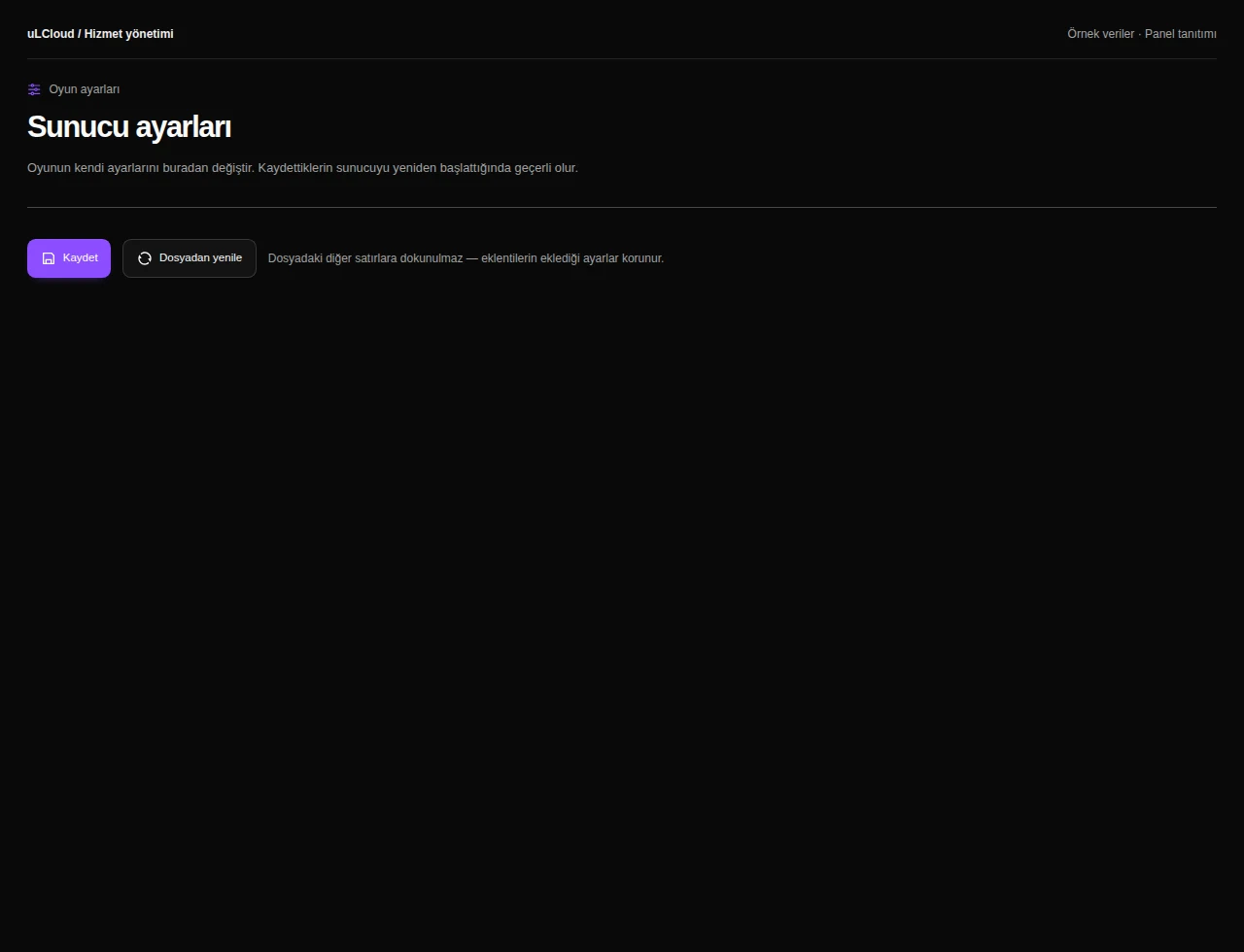This screenshot has width=1244, height=952.
Task: Select the Oyun ayarları label
Action: [x=85, y=89]
